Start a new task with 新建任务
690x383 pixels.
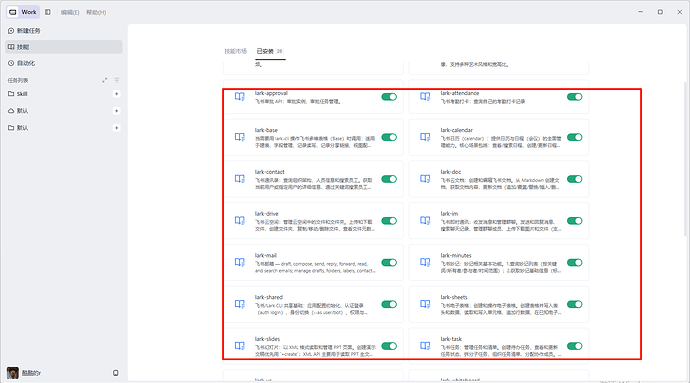point(64,31)
